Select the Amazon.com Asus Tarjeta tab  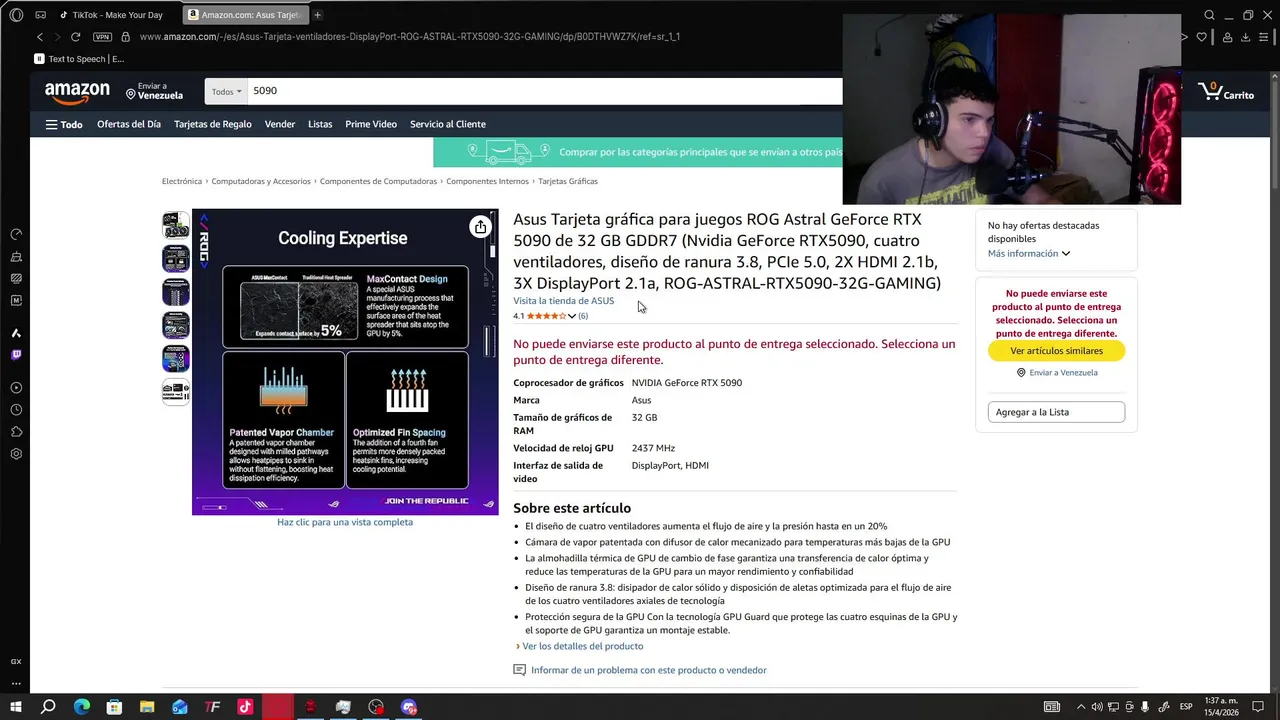pos(244,15)
